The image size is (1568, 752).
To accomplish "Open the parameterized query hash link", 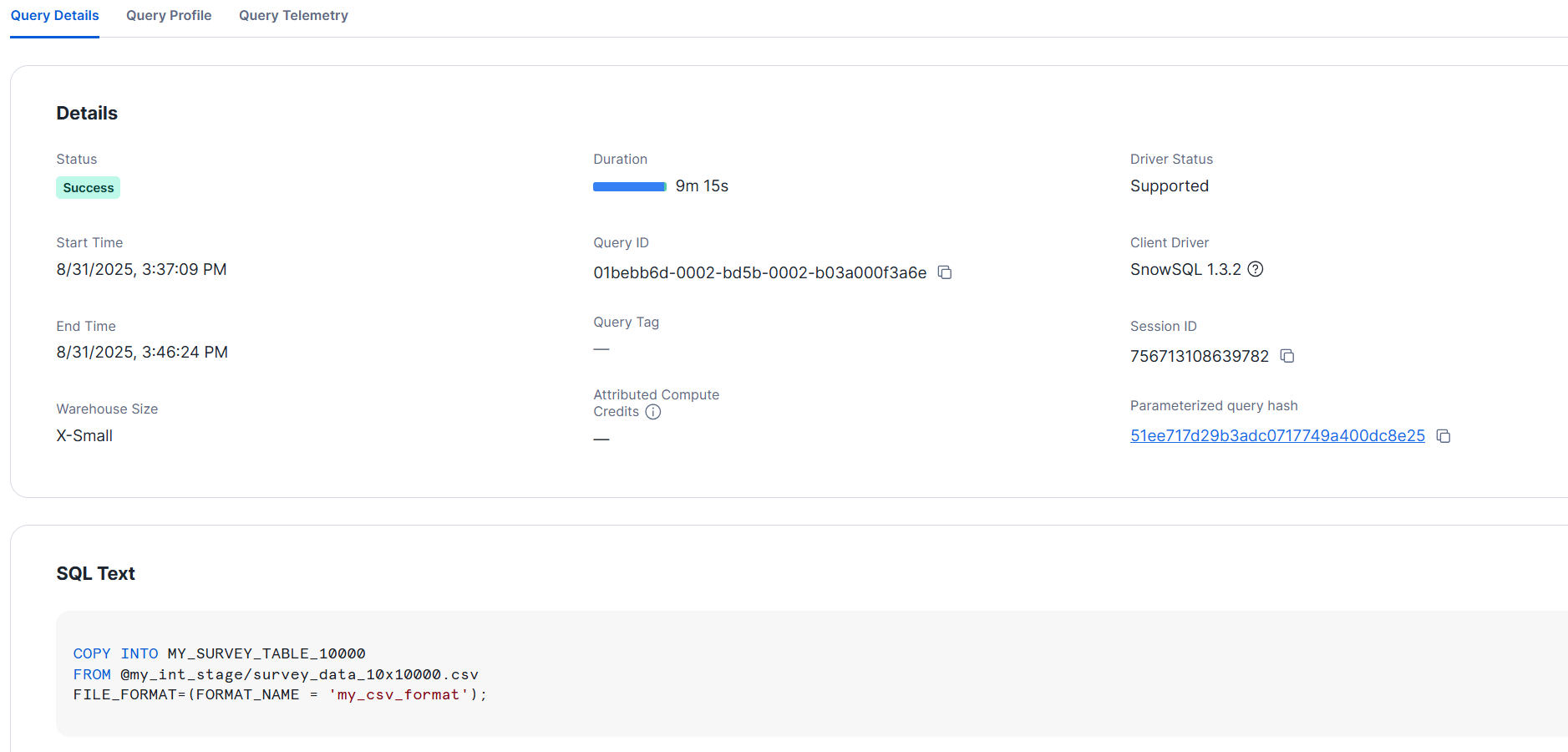I will pos(1277,435).
